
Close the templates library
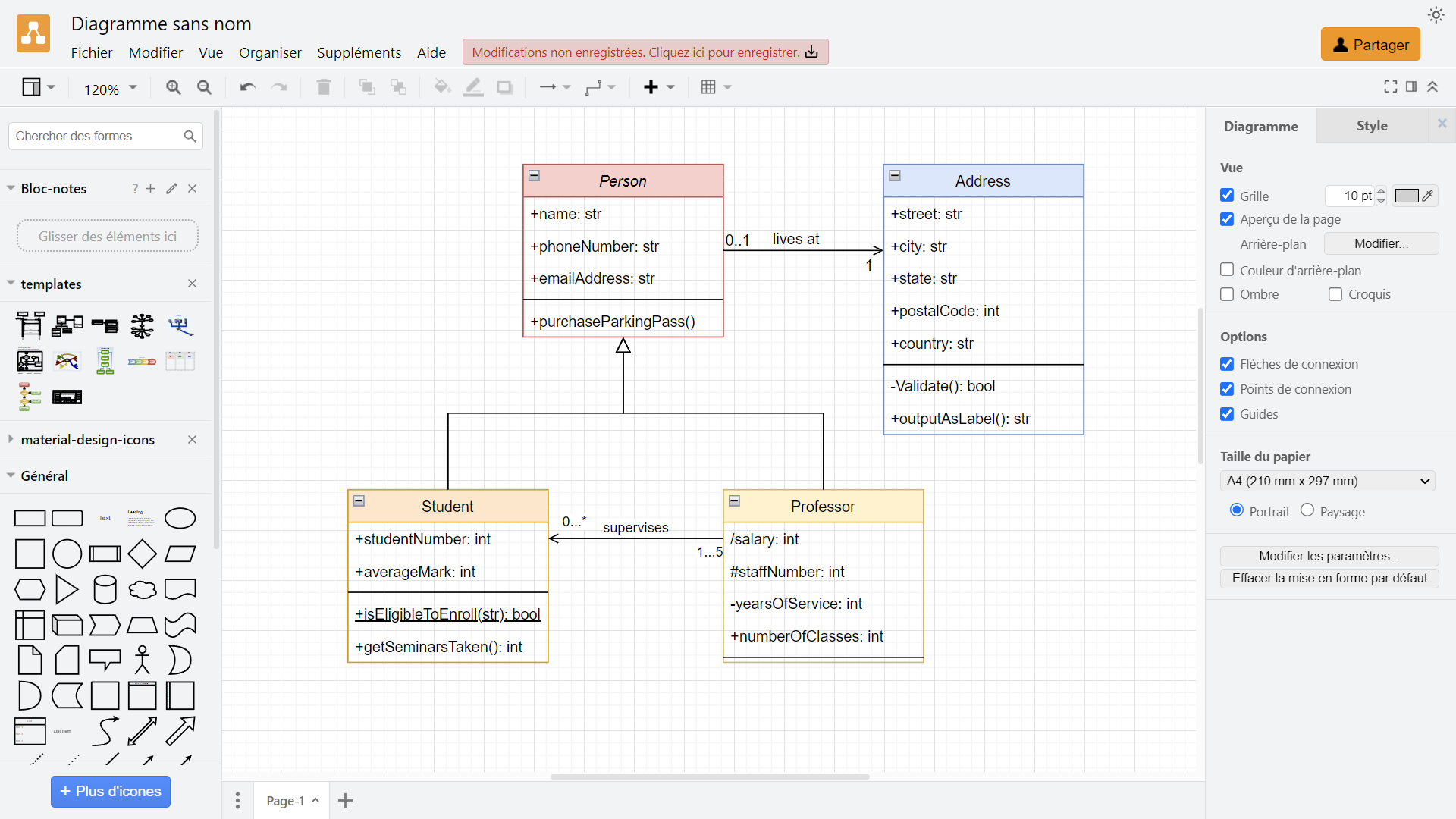193,284
